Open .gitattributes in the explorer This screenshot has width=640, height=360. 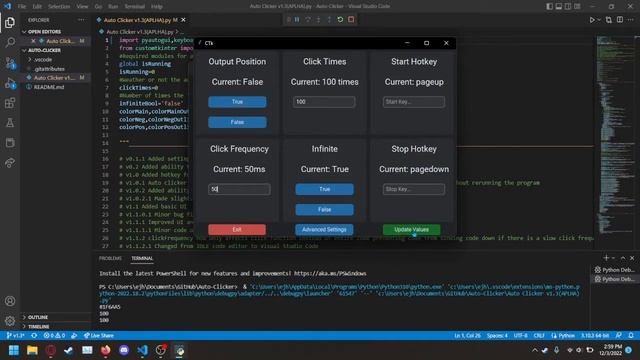(x=49, y=69)
